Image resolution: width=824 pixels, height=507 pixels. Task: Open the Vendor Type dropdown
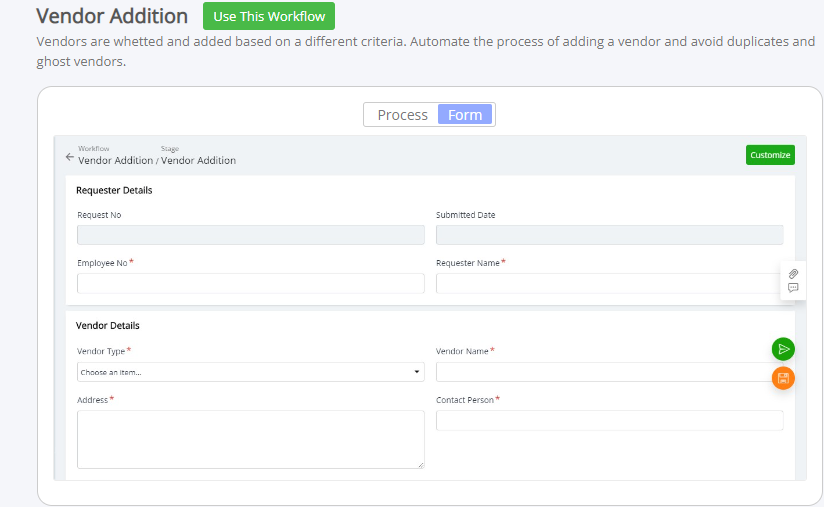coord(251,372)
